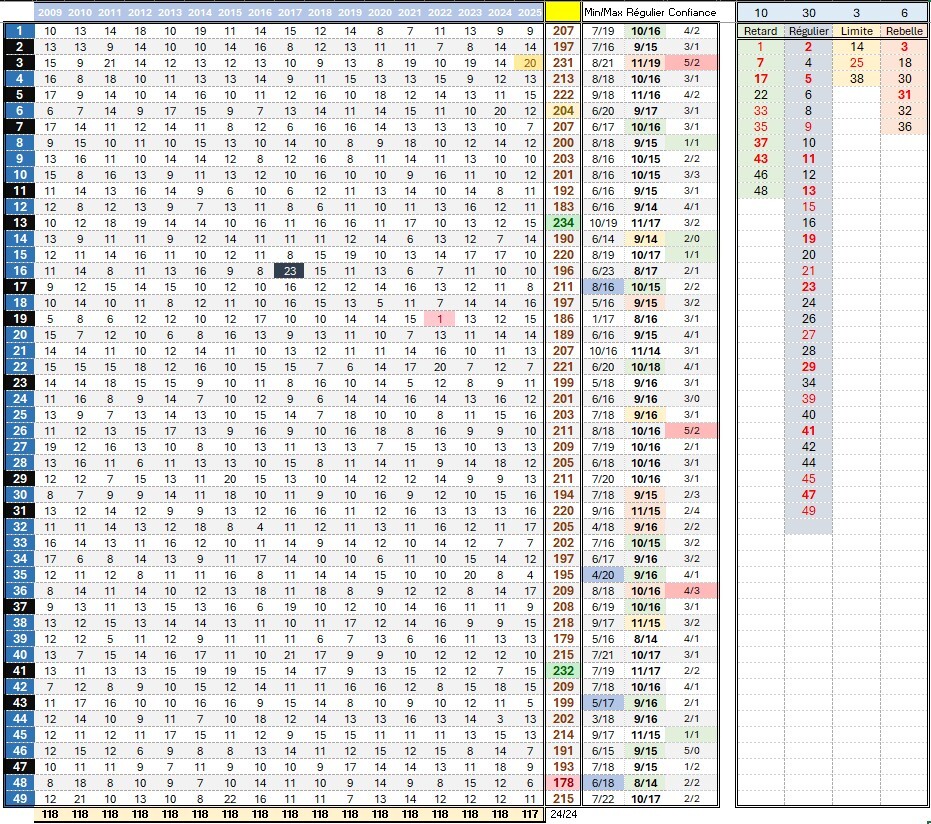
Task: Click the 2025 year column header
Action: click(529, 12)
